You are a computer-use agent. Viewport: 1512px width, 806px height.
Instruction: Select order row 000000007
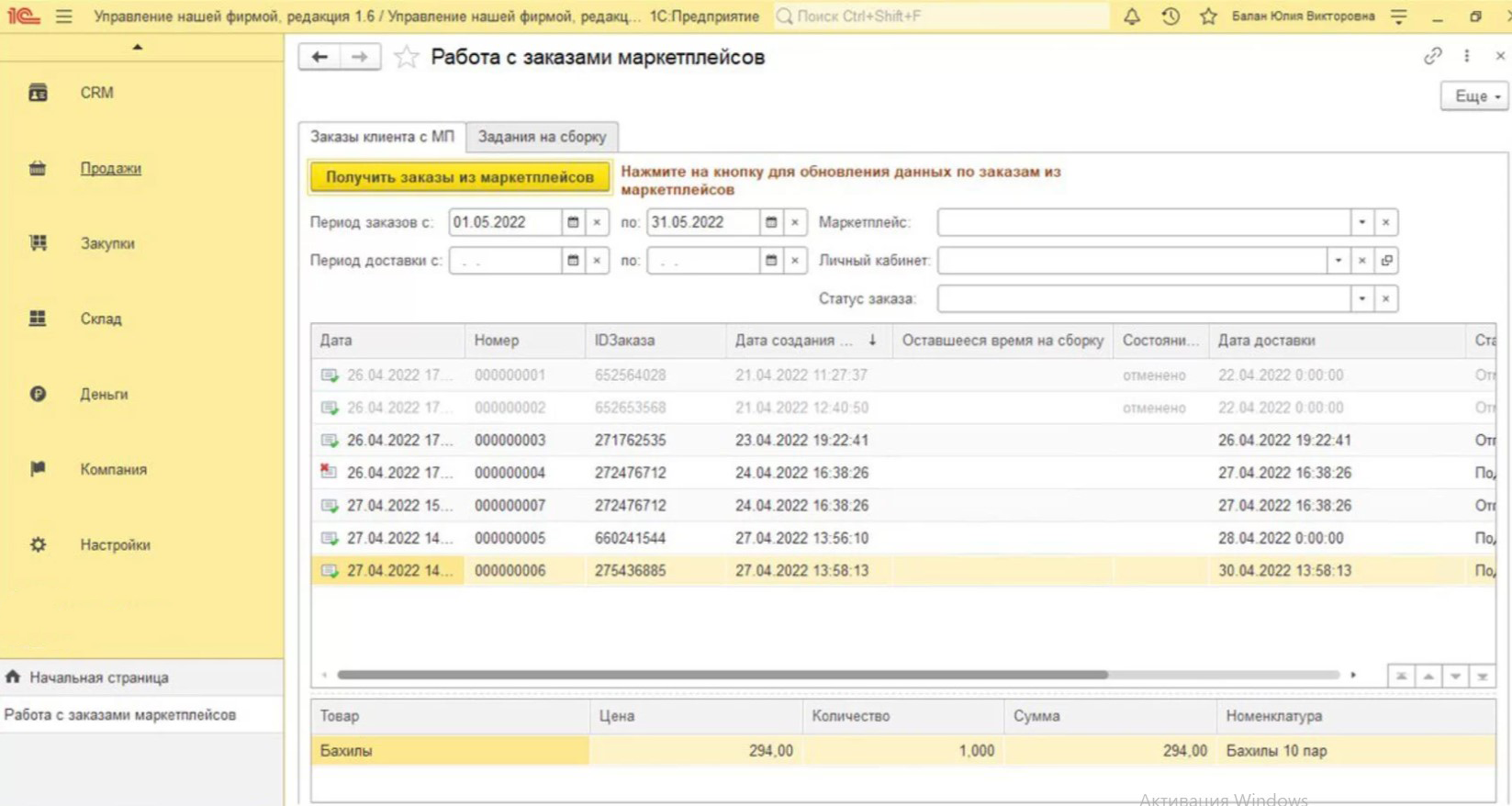[903, 506]
